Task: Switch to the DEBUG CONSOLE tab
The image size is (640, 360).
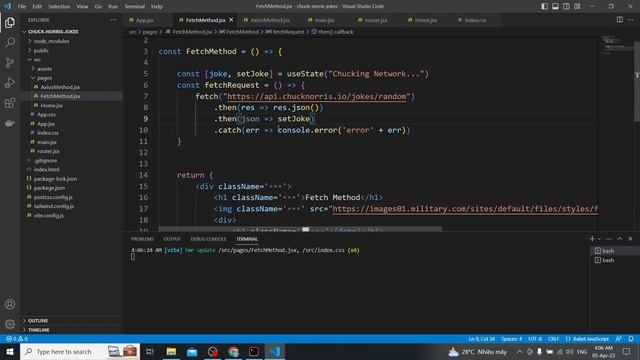Action: [208, 239]
